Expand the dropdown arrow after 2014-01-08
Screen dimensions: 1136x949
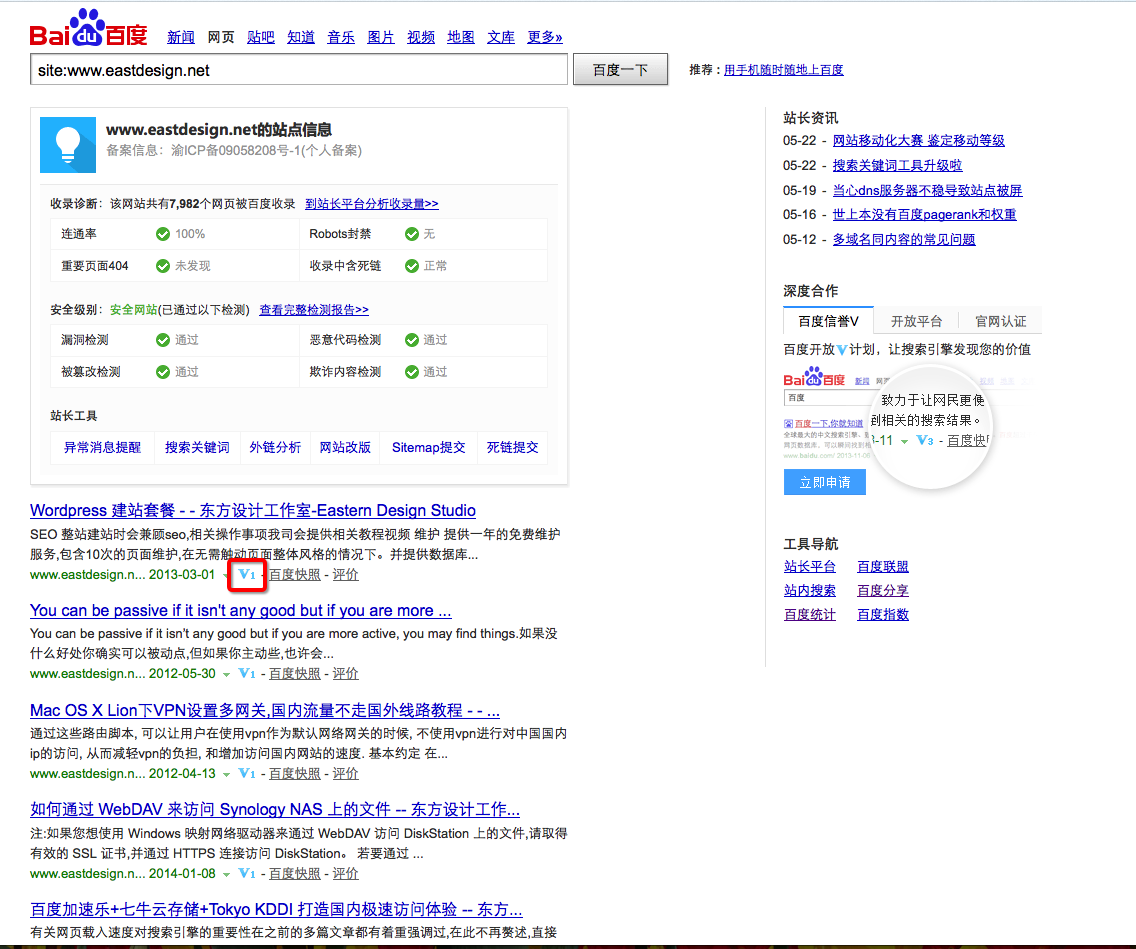tap(226, 874)
